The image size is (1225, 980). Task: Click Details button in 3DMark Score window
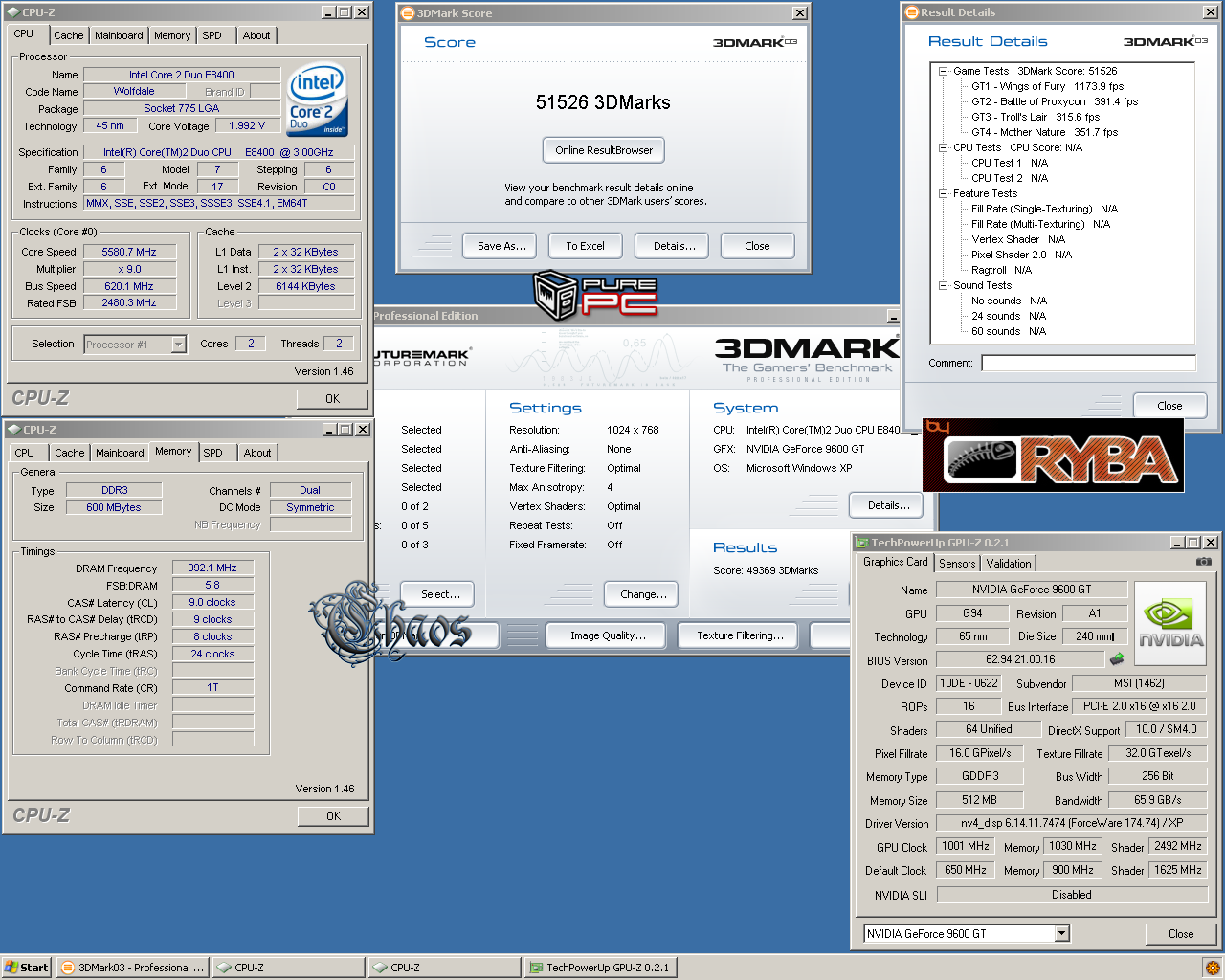[x=674, y=246]
